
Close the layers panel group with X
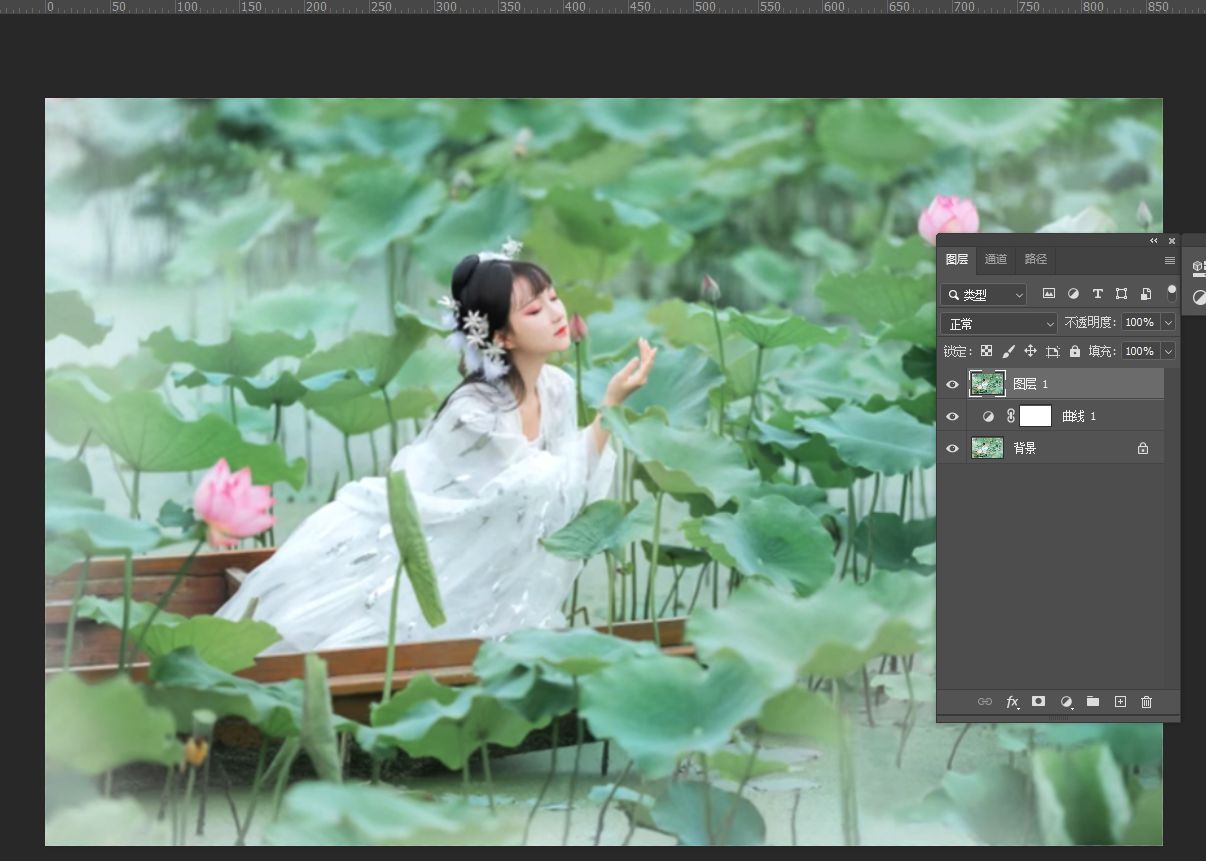click(1172, 241)
